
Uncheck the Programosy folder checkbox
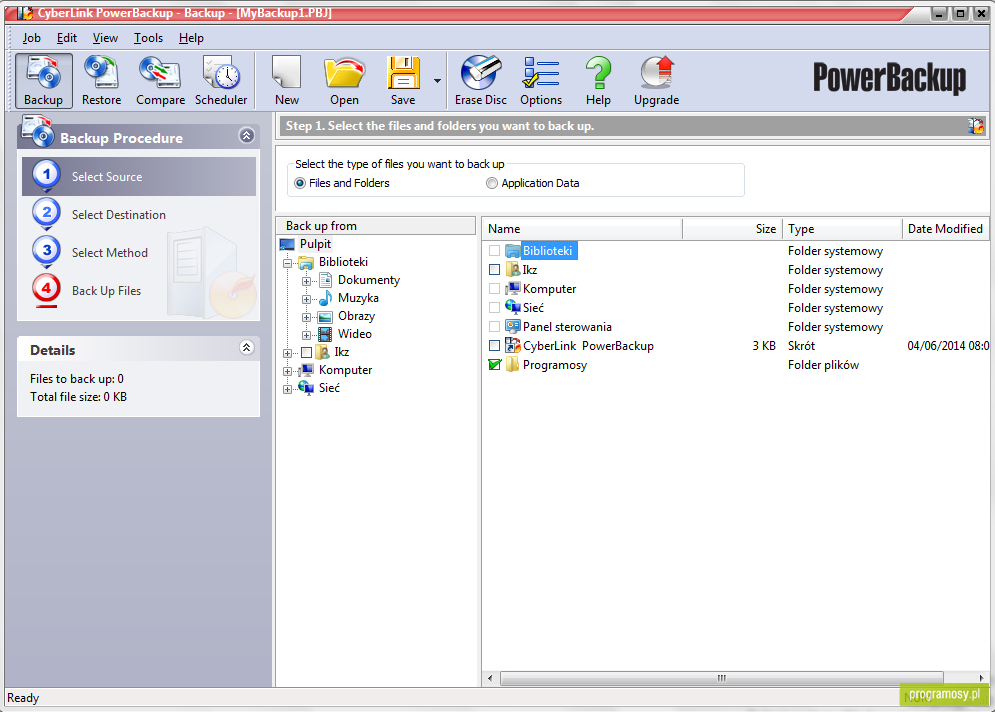(x=494, y=365)
